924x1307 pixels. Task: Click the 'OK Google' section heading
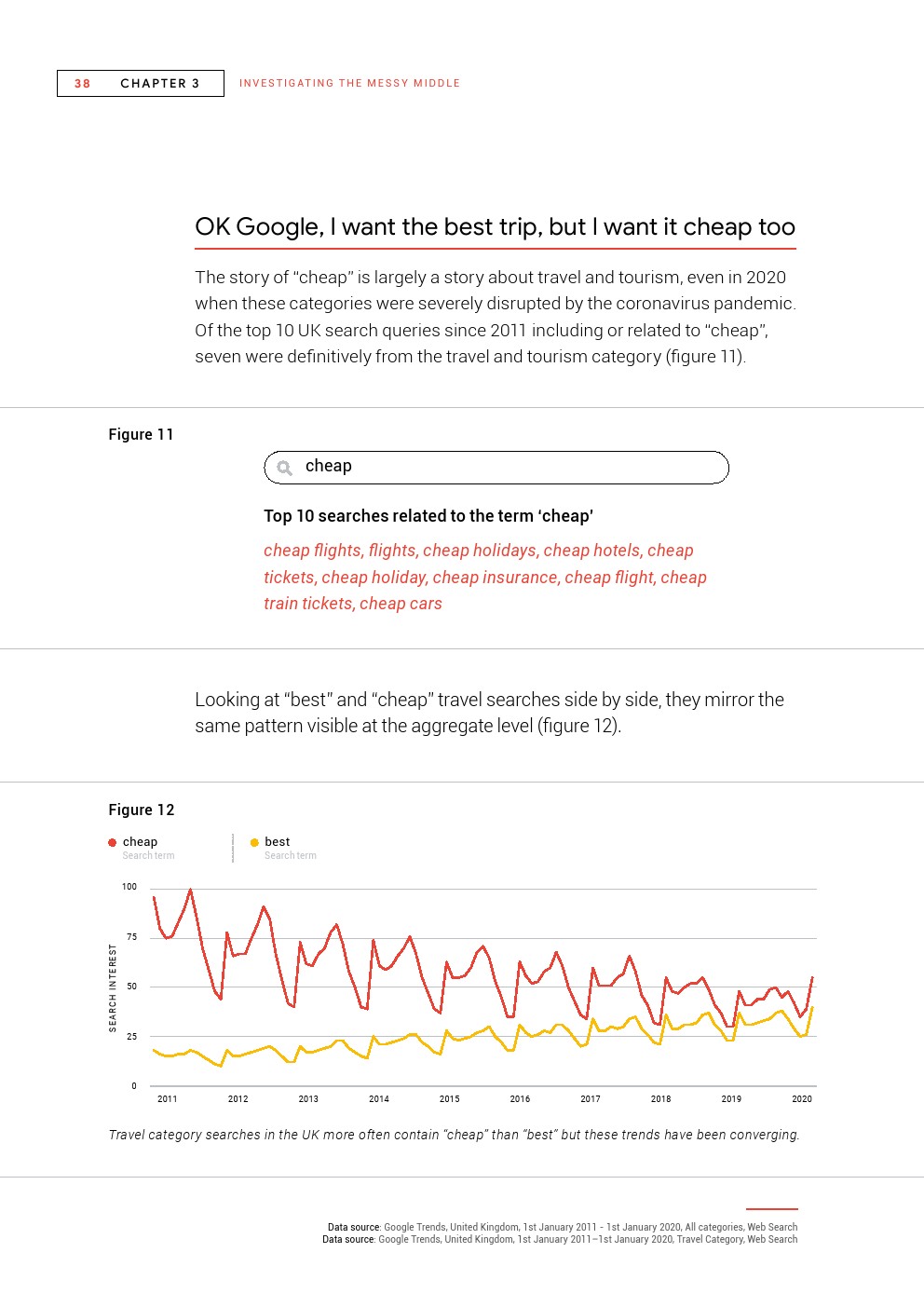click(x=495, y=227)
